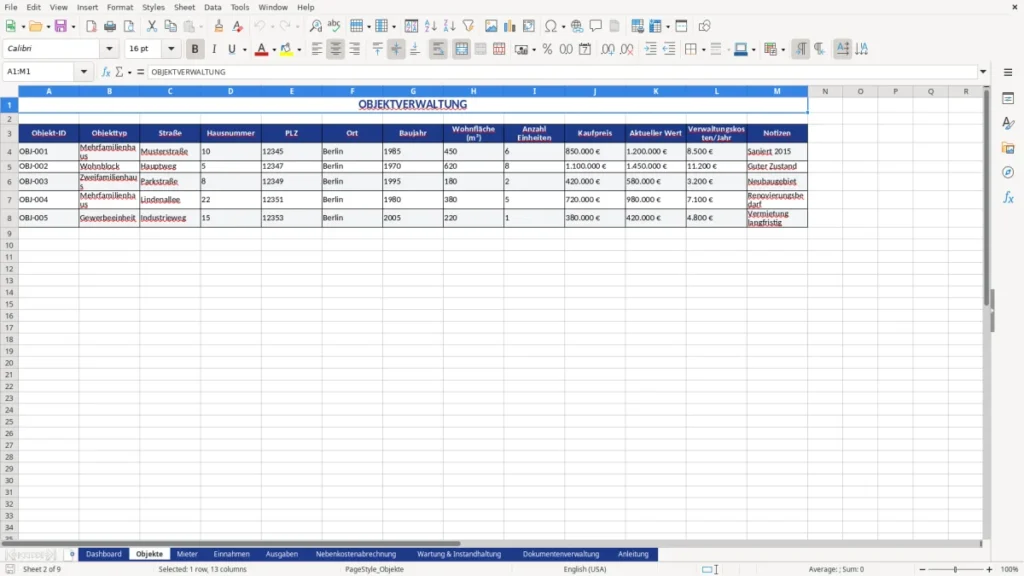The width and height of the screenshot is (1024, 576).
Task: Click the Save document icon
Action: (61, 26)
